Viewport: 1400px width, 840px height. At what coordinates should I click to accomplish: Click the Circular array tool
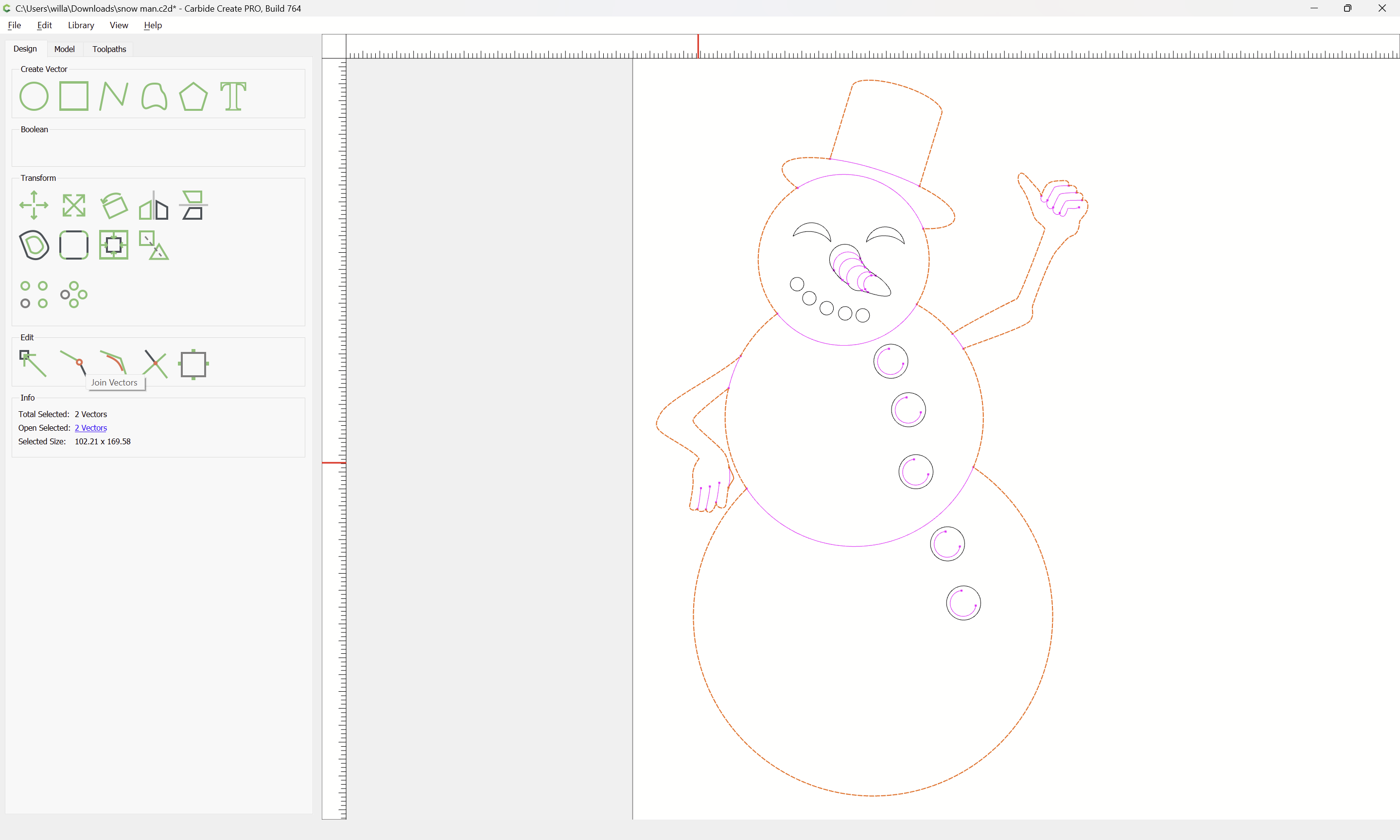73,294
